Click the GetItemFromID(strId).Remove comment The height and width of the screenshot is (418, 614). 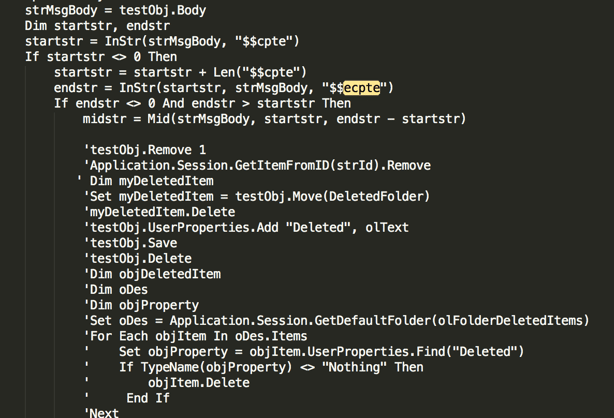pos(332,165)
